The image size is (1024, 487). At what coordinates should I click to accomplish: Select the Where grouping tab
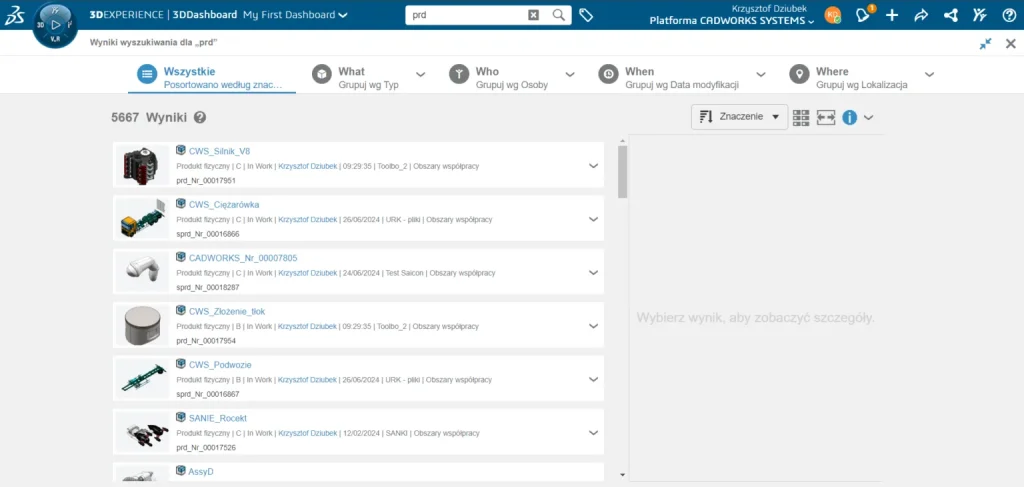[x=848, y=77]
